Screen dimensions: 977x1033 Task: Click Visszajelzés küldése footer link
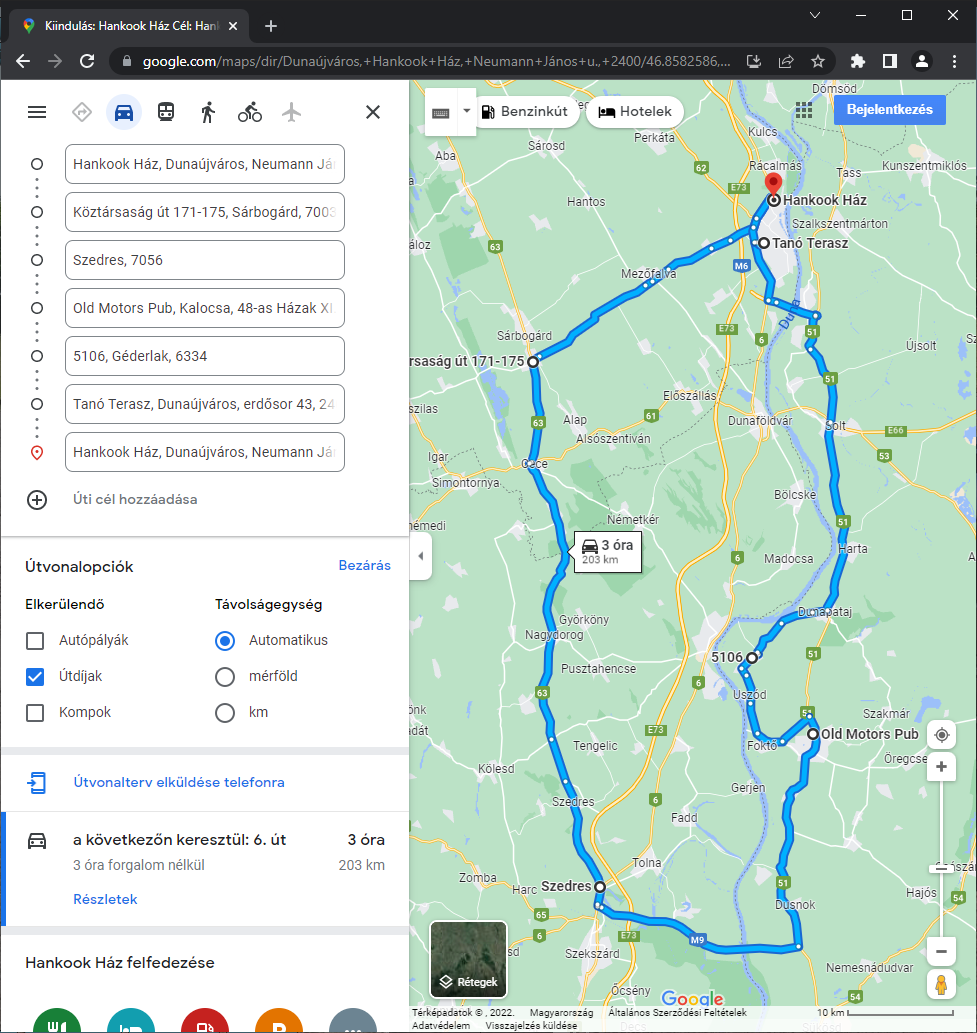(531, 1026)
